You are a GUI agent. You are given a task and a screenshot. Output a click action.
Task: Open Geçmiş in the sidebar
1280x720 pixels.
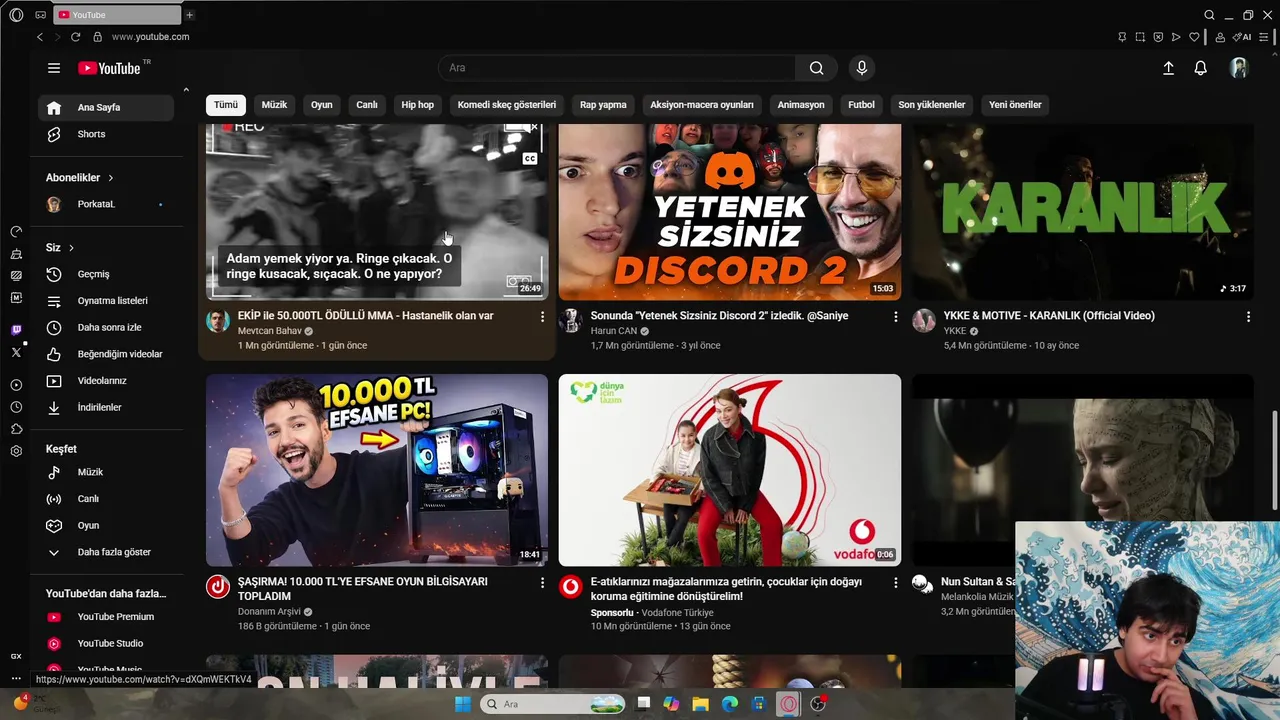click(106, 274)
